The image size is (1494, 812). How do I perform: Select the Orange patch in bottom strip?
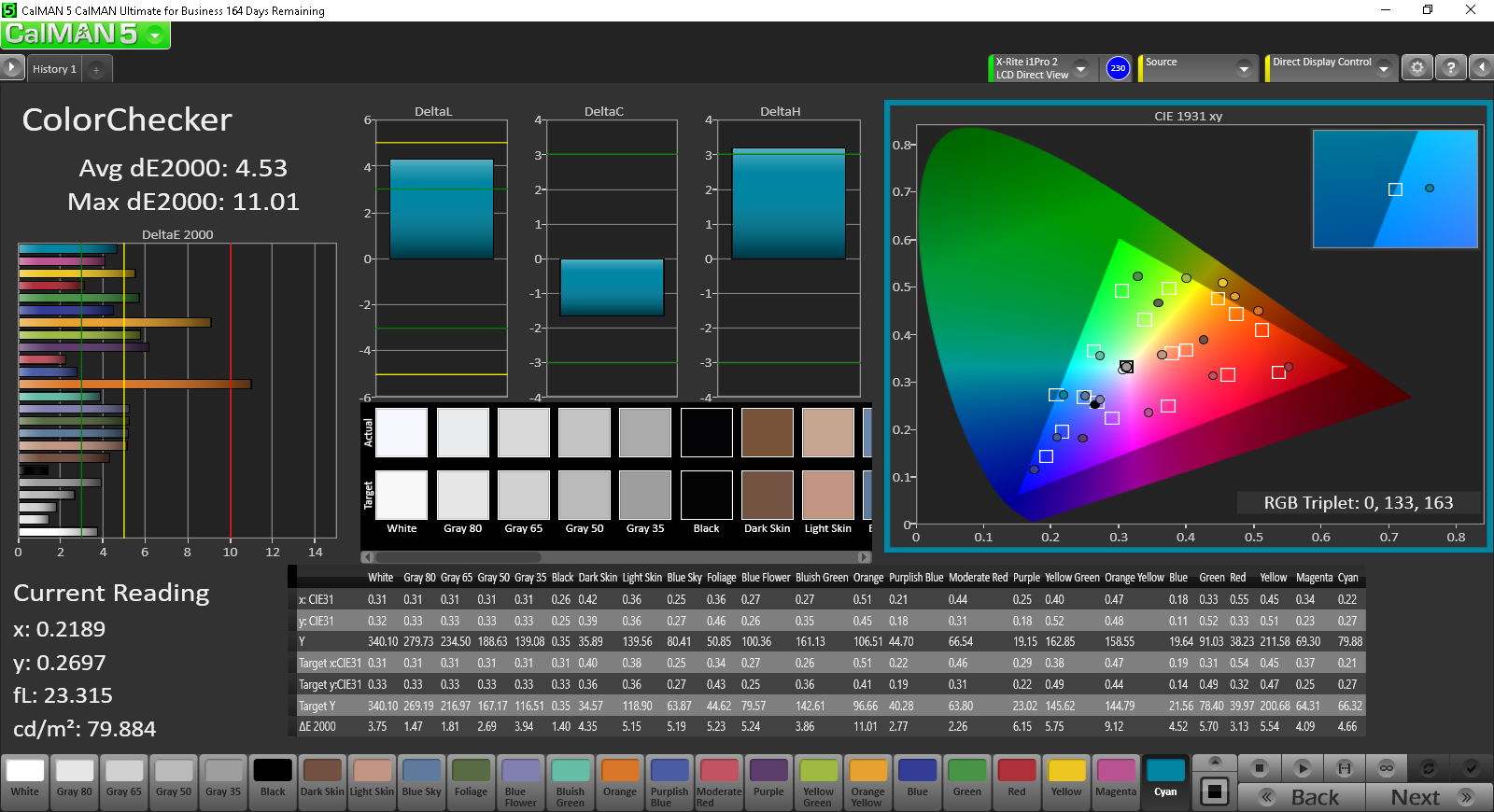point(620,781)
